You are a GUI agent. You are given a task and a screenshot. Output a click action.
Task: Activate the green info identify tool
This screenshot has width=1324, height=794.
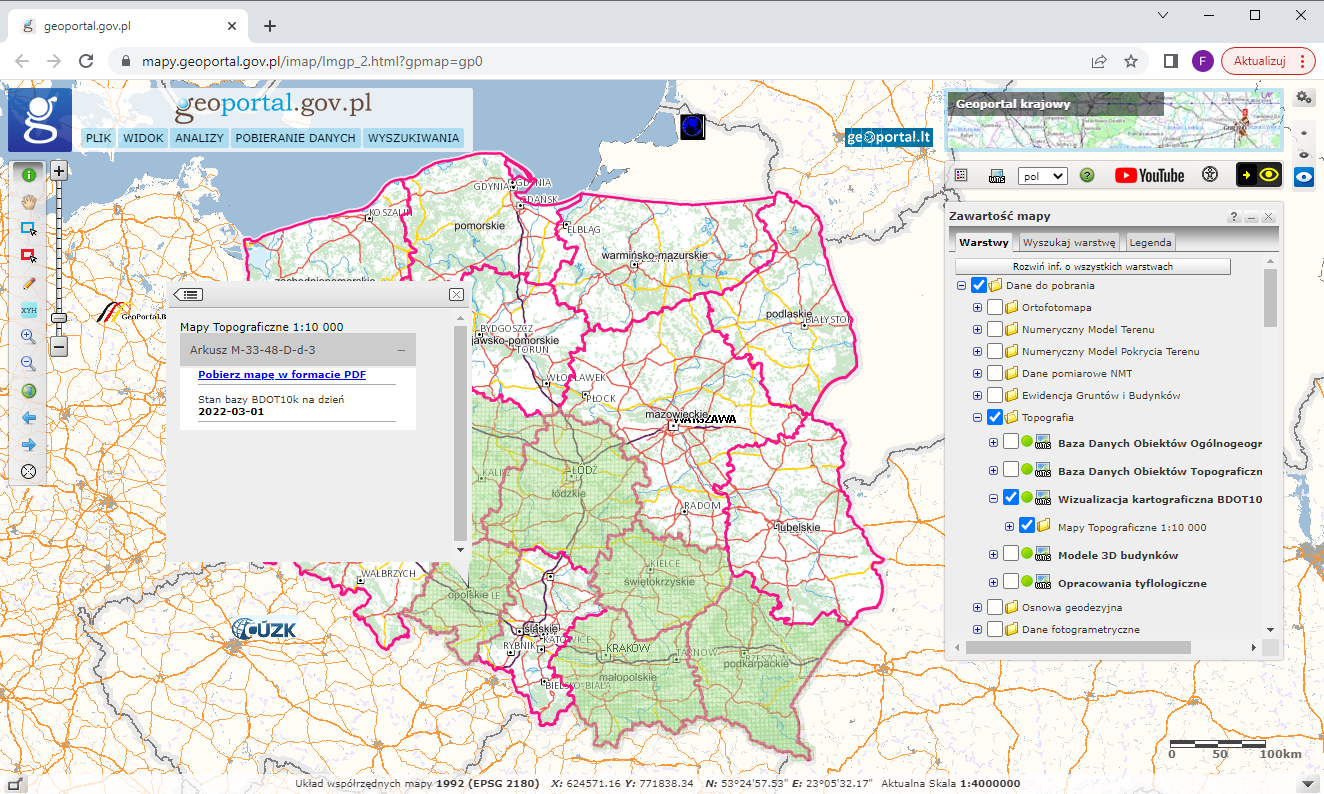coord(28,175)
